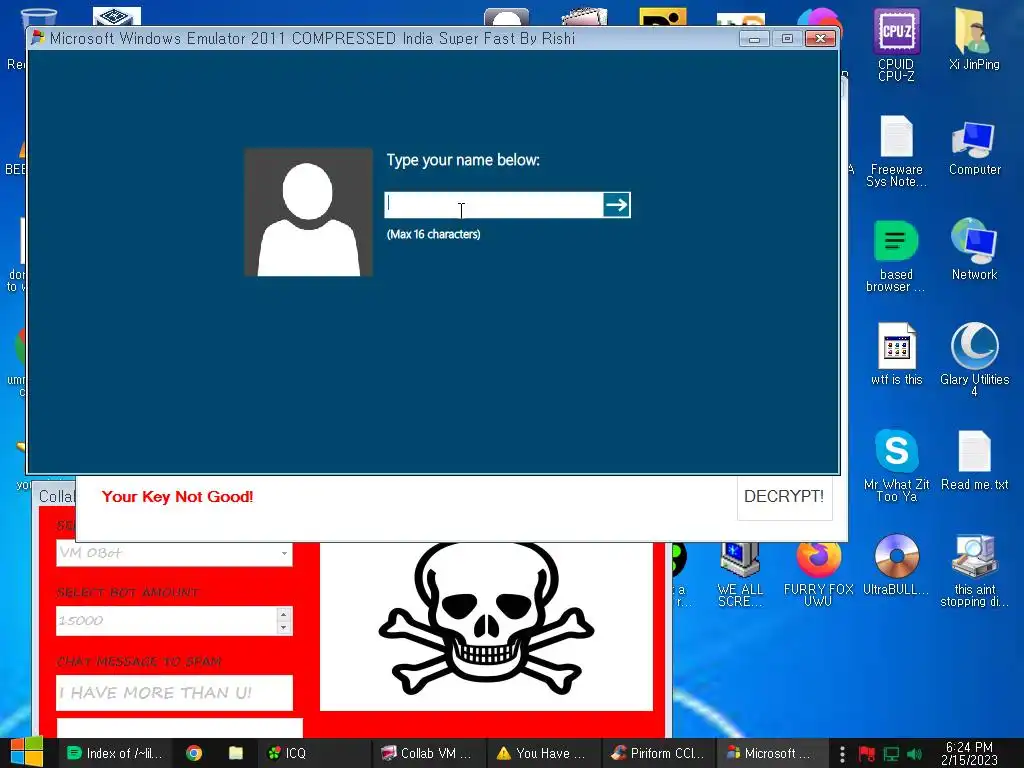Click chat message field 'I HAVE MORE THAN U!'

(174, 692)
